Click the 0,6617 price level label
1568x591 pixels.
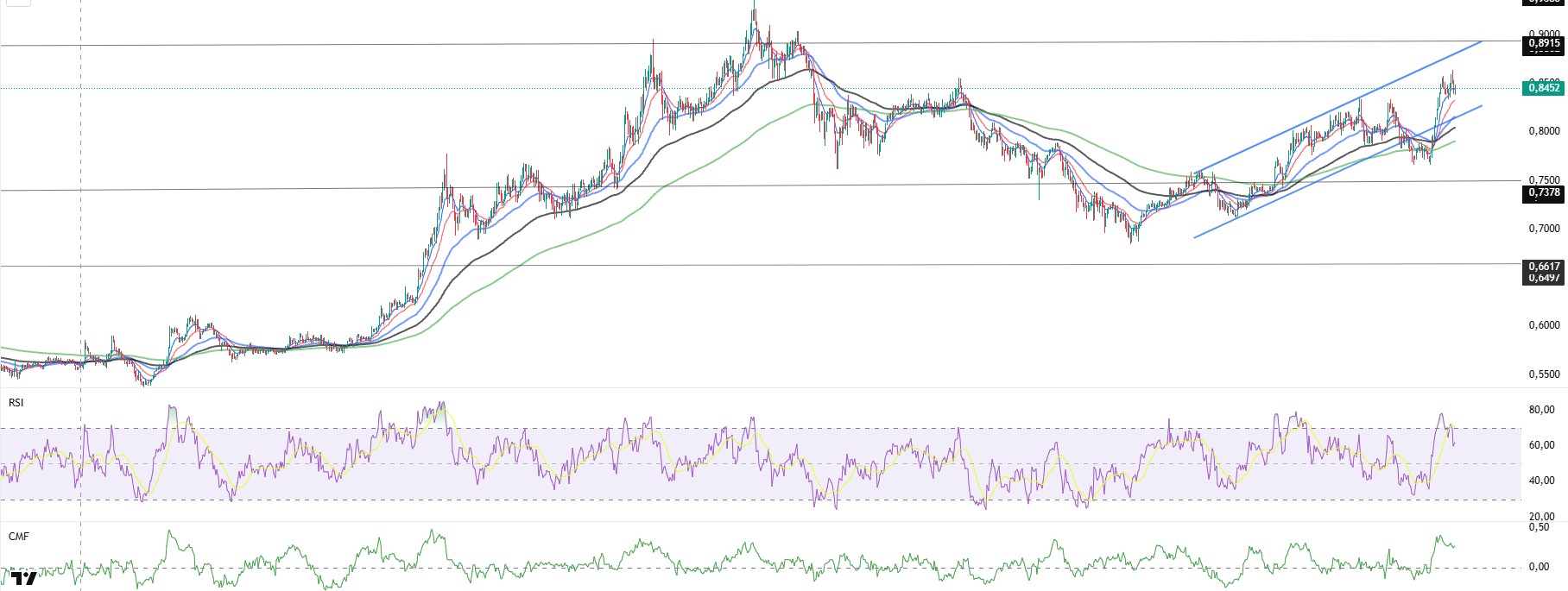point(1543,267)
